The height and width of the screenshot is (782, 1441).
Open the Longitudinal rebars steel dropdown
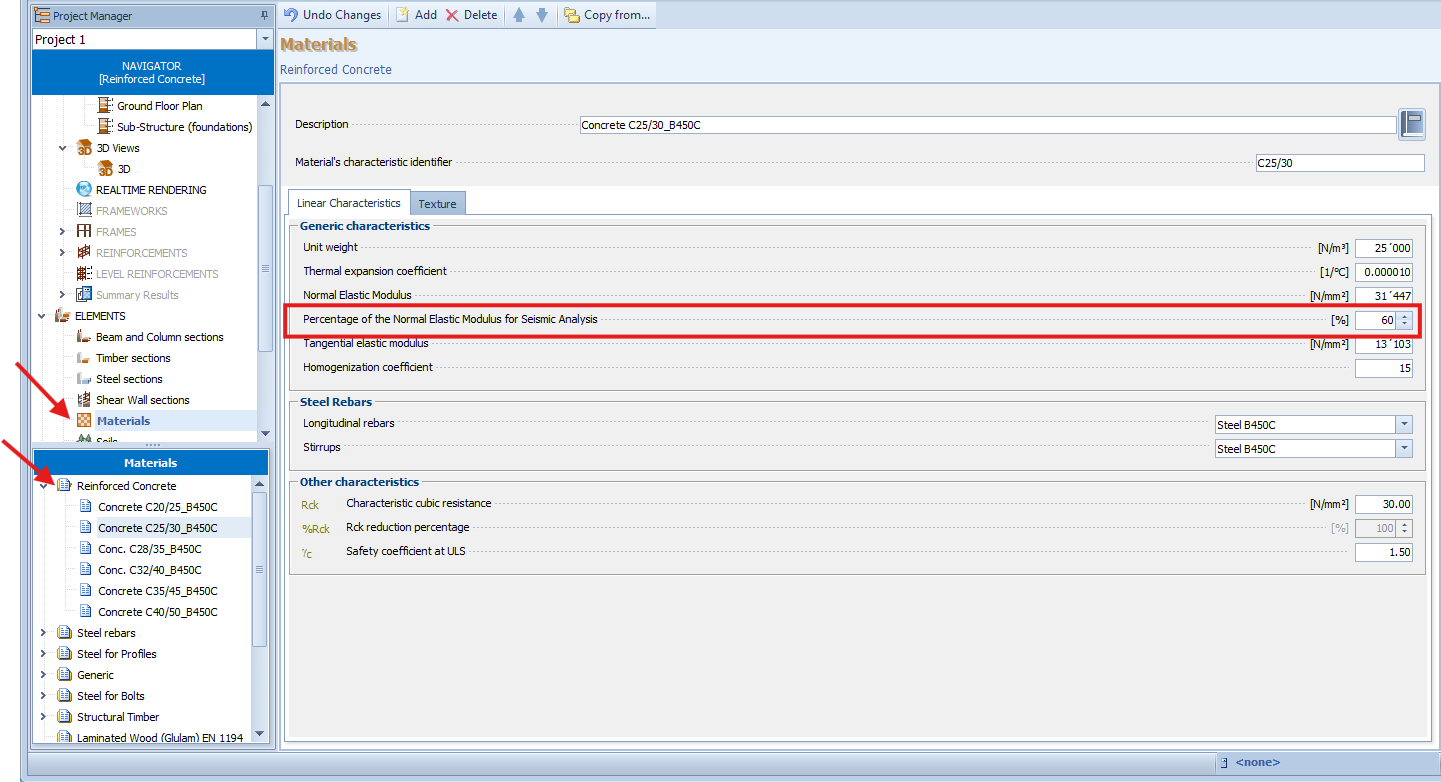[x=1404, y=424]
